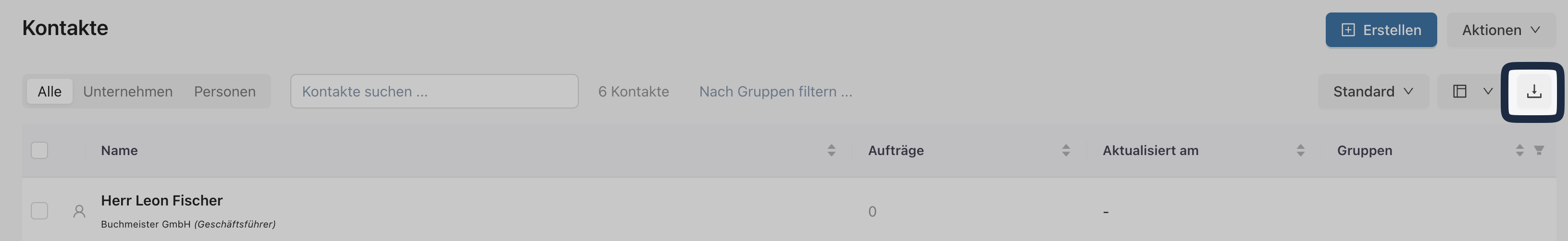Click the Erstellen button
This screenshot has width=1568, height=241.
[x=1381, y=30]
